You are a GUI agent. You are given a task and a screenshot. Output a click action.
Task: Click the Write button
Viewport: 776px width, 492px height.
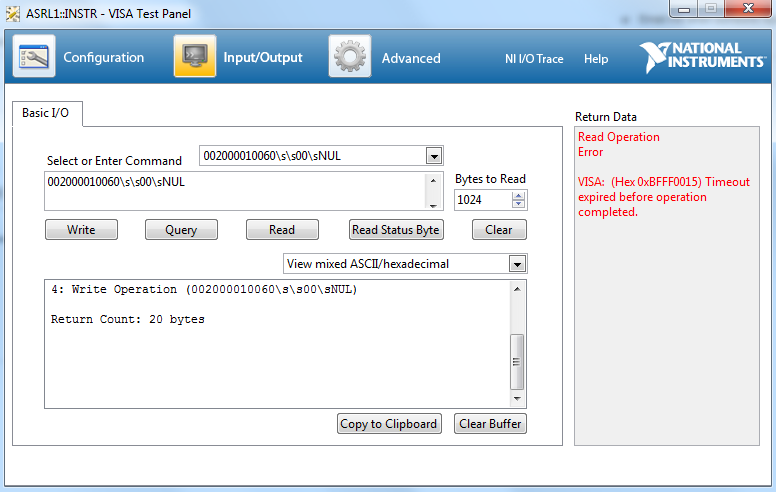[81, 230]
